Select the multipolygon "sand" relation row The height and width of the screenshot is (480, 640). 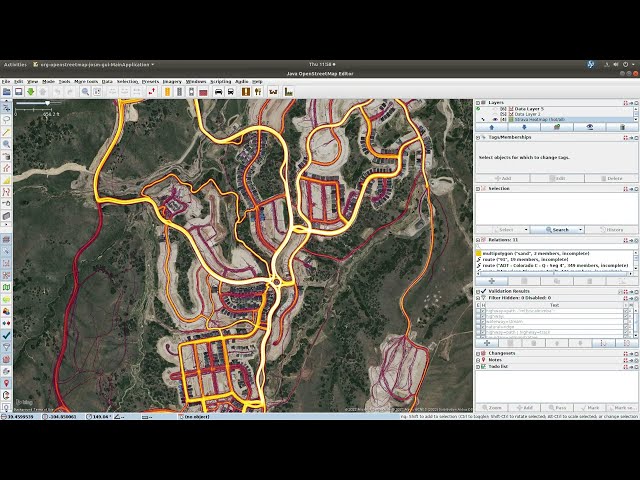tap(554, 253)
